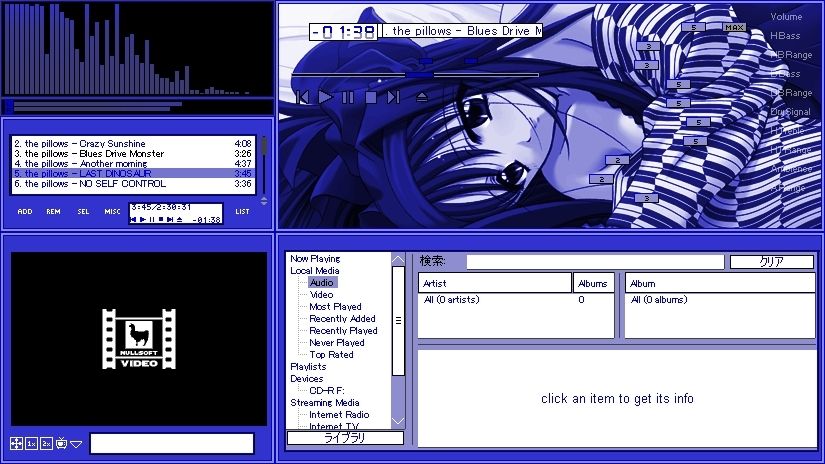Set video size with the 2x button
Screen dimensions: 825x464
(46, 443)
